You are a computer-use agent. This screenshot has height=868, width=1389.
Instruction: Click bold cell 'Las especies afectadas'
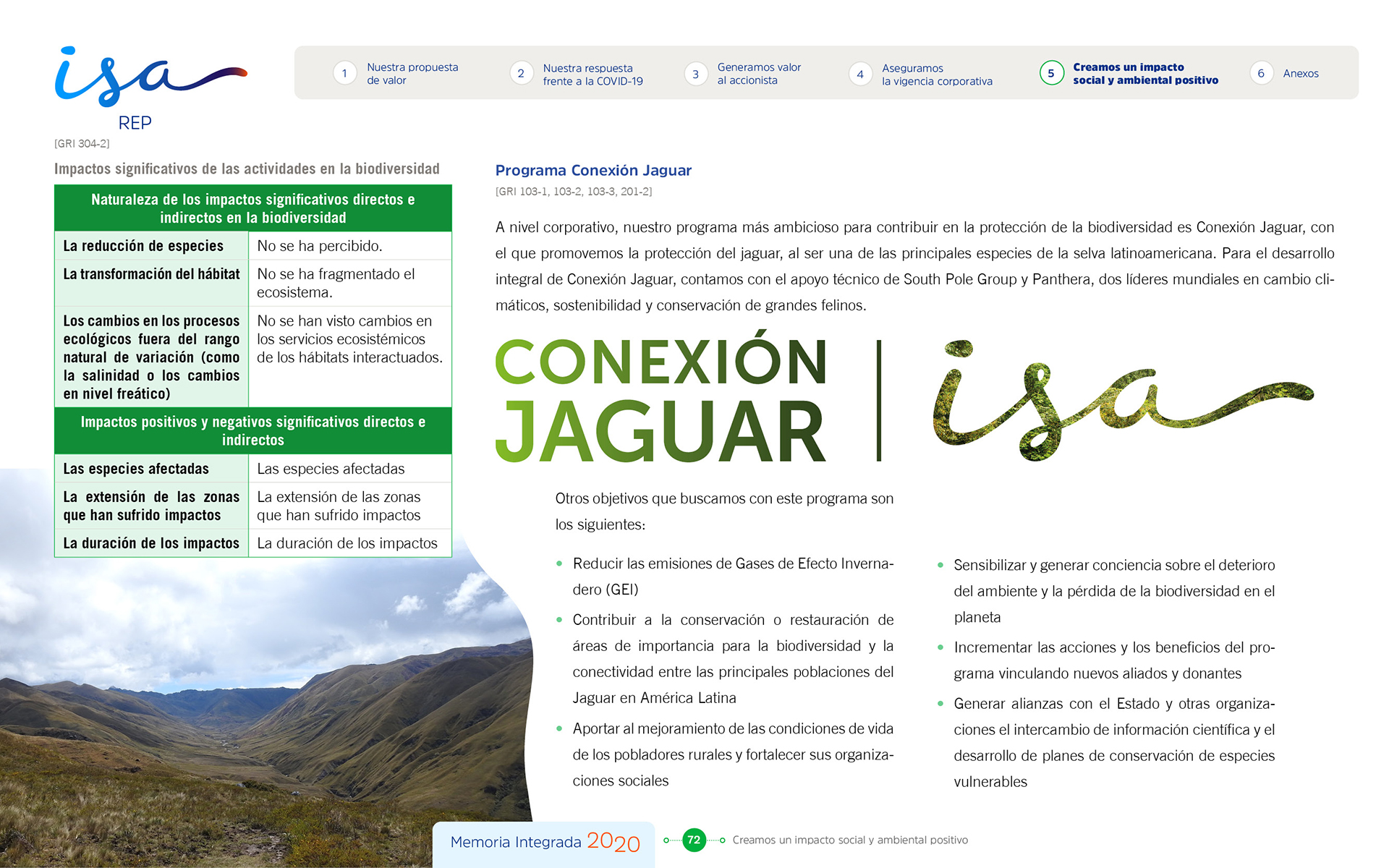coord(152,469)
